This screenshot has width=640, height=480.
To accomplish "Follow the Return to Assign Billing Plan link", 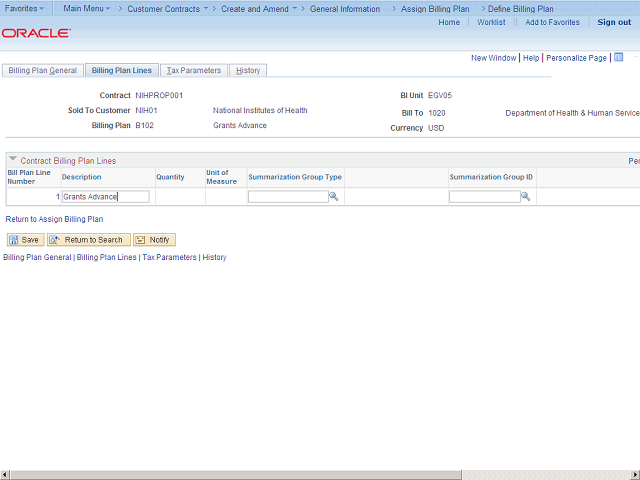I will pyautogui.click(x=54, y=219).
